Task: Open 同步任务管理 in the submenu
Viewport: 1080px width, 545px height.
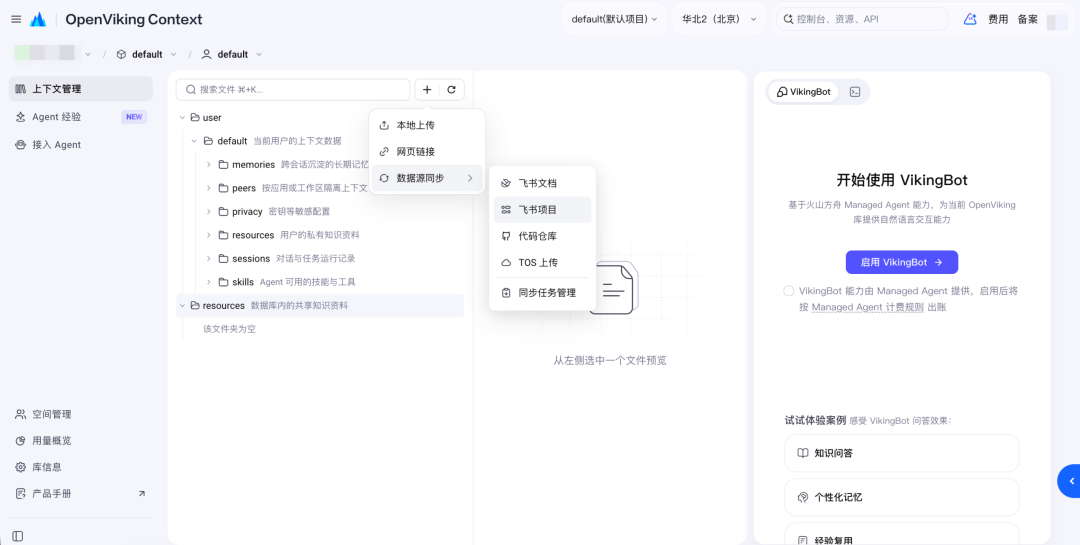Action: point(542,293)
